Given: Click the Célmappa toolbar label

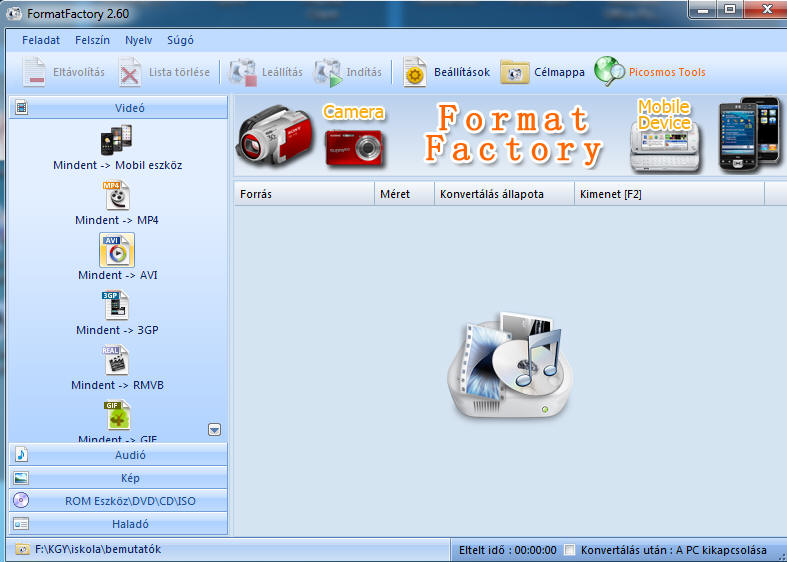Looking at the screenshot, I should [x=559, y=72].
